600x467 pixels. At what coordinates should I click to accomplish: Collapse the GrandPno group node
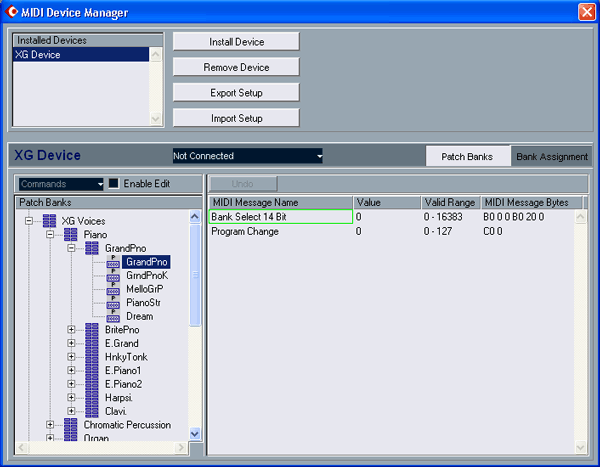(x=71, y=248)
